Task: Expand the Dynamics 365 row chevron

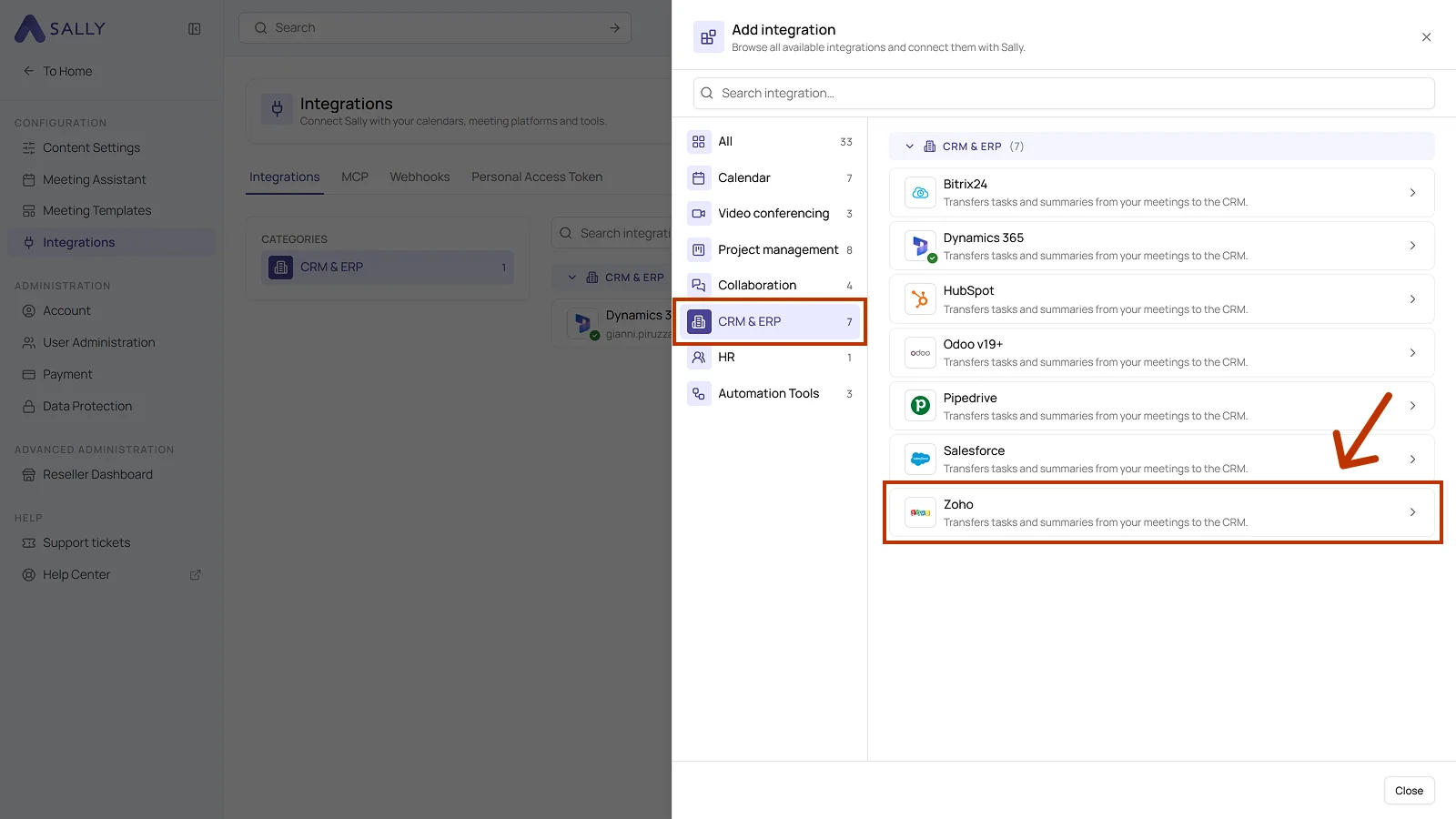Action: (1412, 246)
